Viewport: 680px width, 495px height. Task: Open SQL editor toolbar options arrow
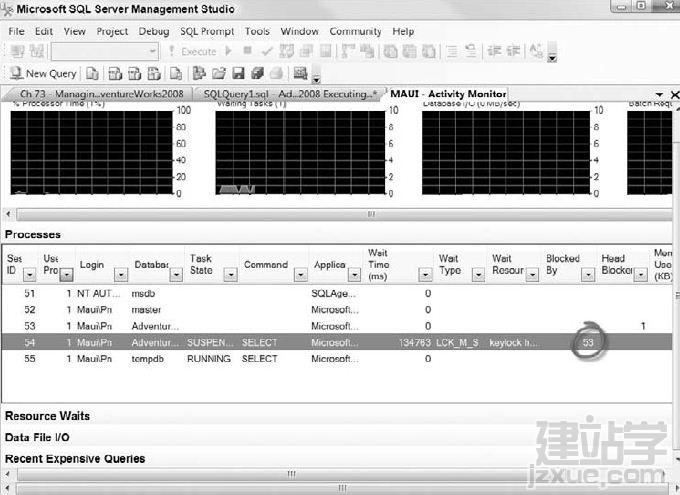(x=552, y=58)
